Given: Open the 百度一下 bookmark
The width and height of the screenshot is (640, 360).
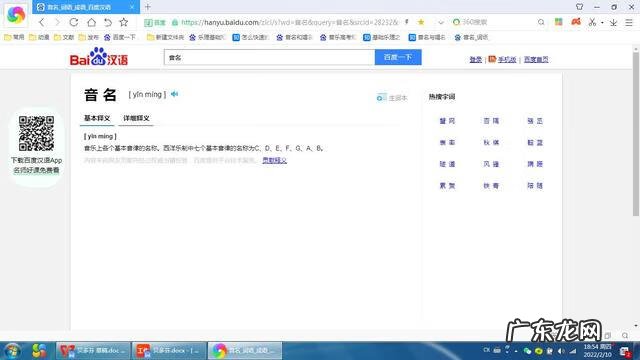Looking at the screenshot, I should [x=120, y=37].
